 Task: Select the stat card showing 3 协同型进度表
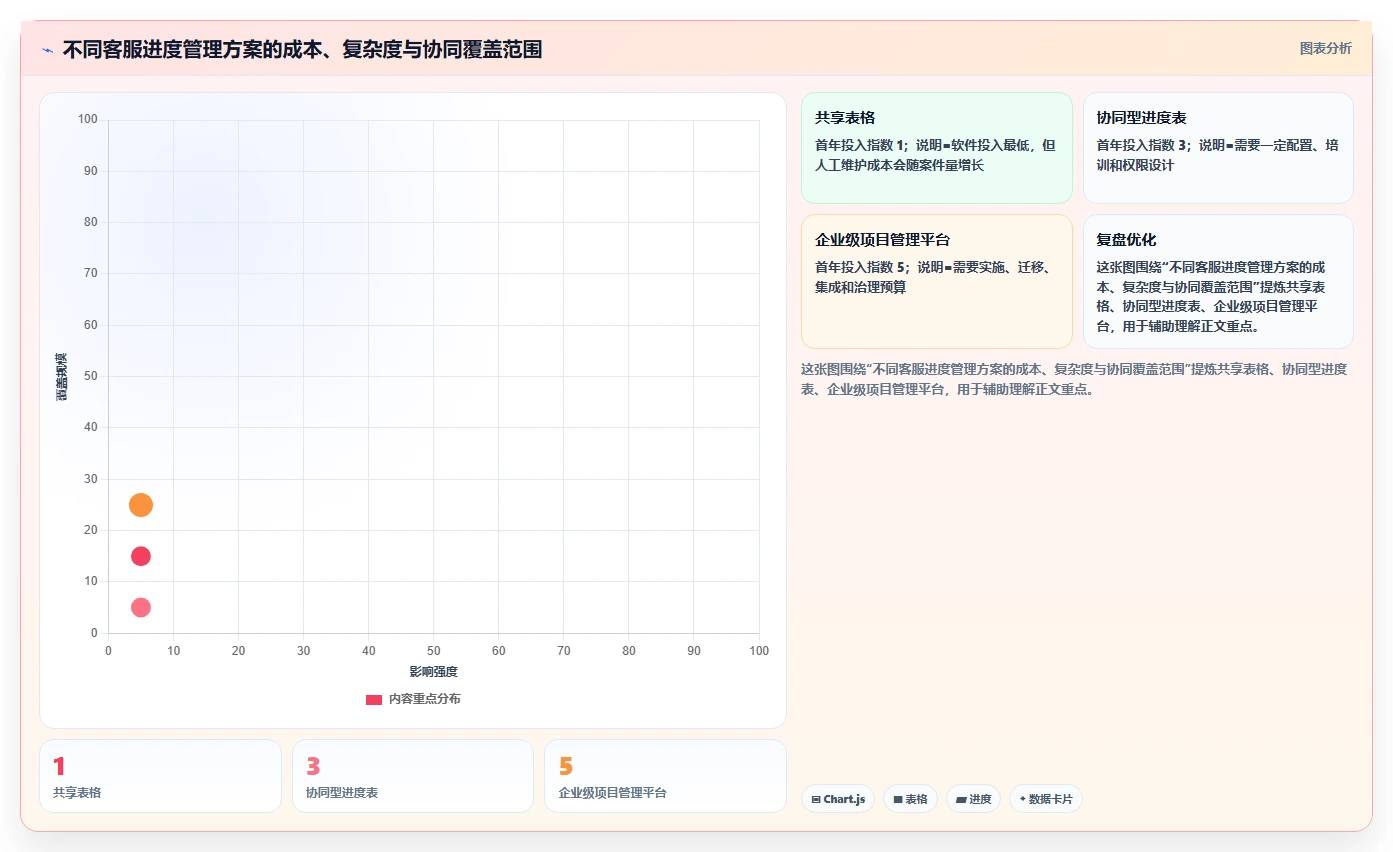[413, 776]
